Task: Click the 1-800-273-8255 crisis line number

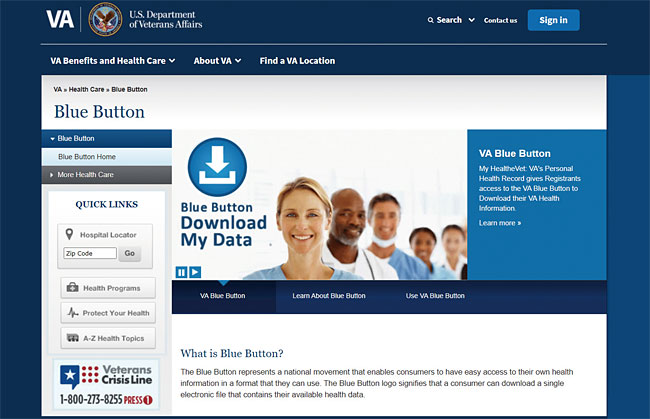Action: [x=91, y=400]
